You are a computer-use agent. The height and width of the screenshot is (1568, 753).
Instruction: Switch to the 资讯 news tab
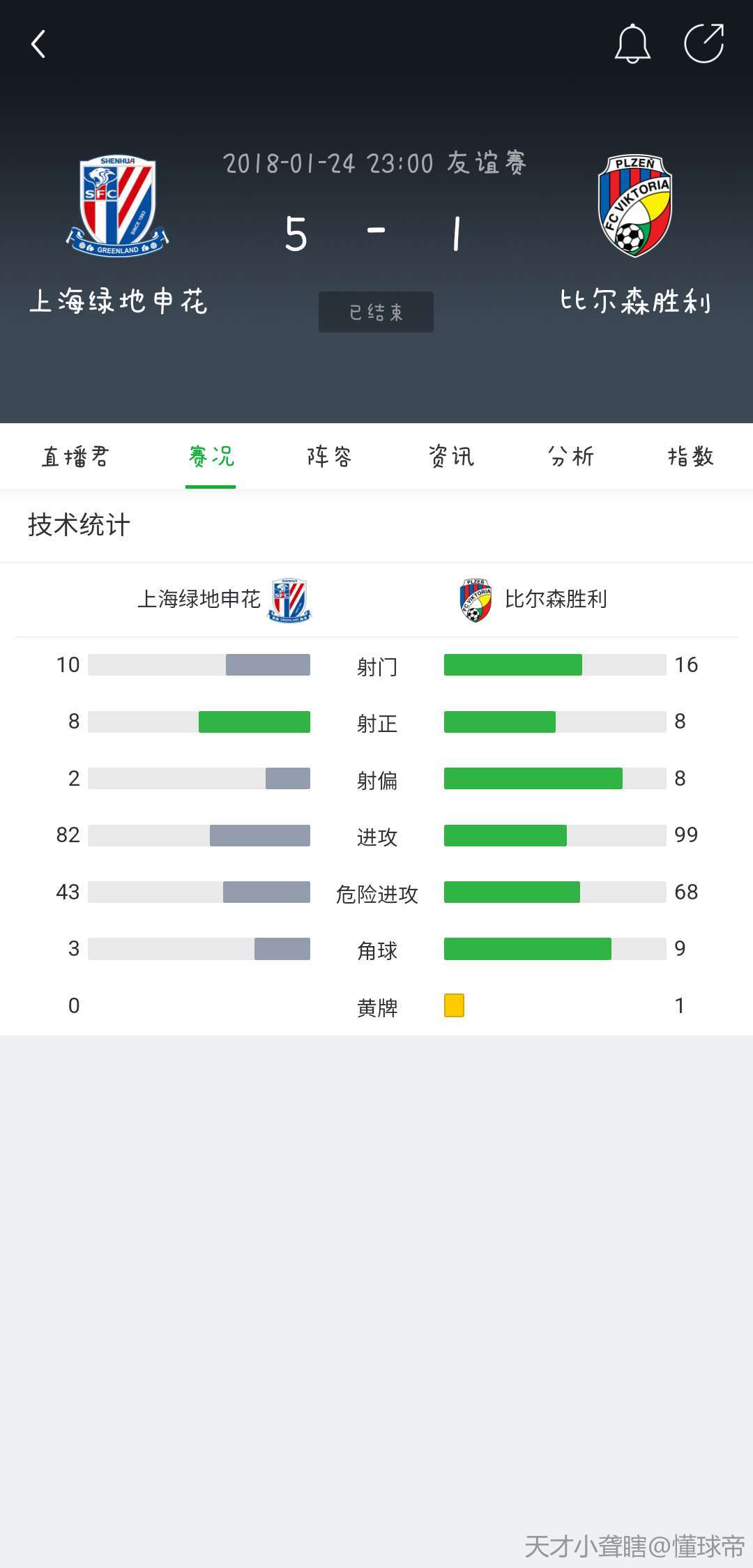point(451,457)
